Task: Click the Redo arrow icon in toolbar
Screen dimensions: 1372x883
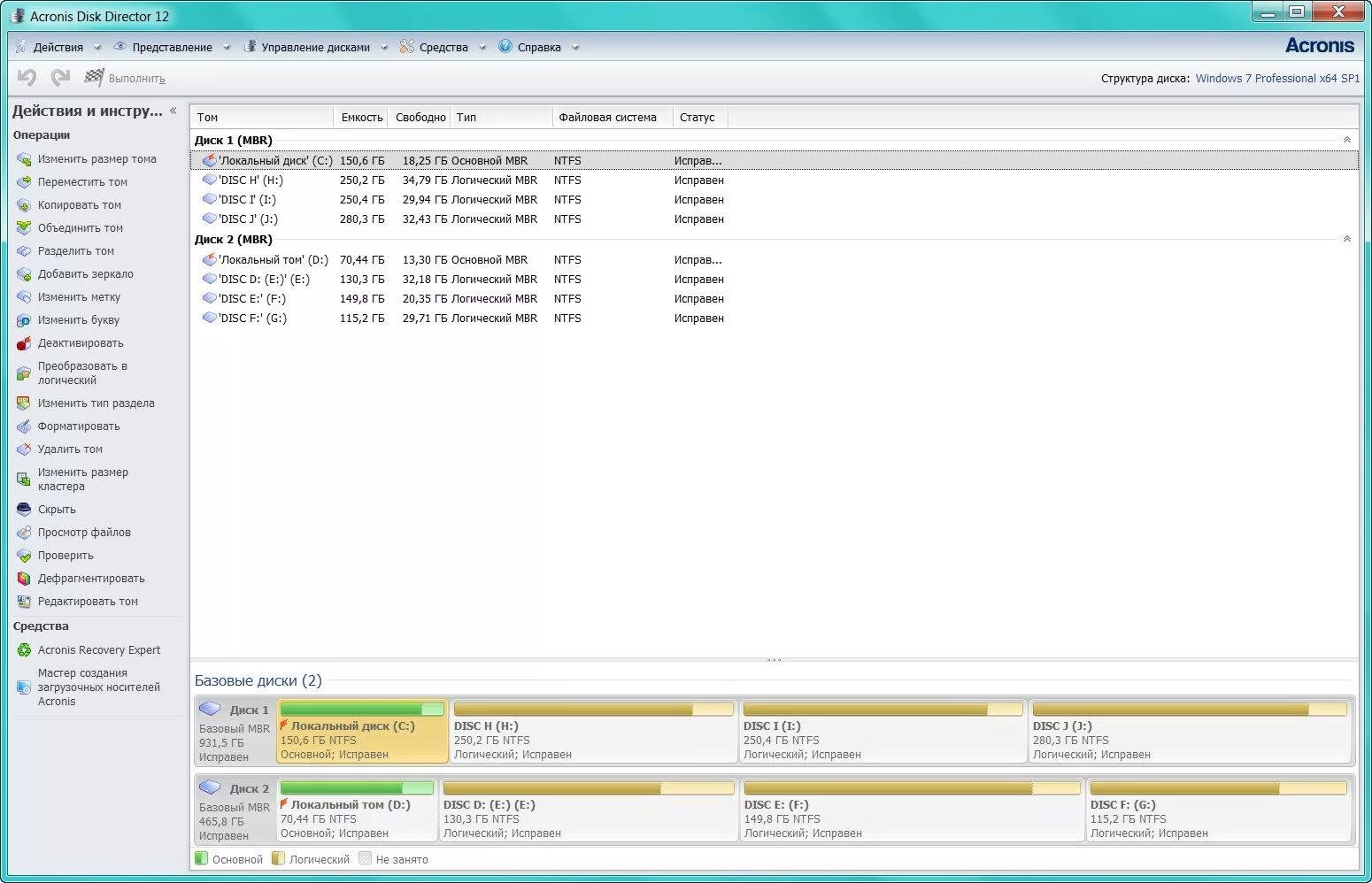Action: pyautogui.click(x=60, y=78)
